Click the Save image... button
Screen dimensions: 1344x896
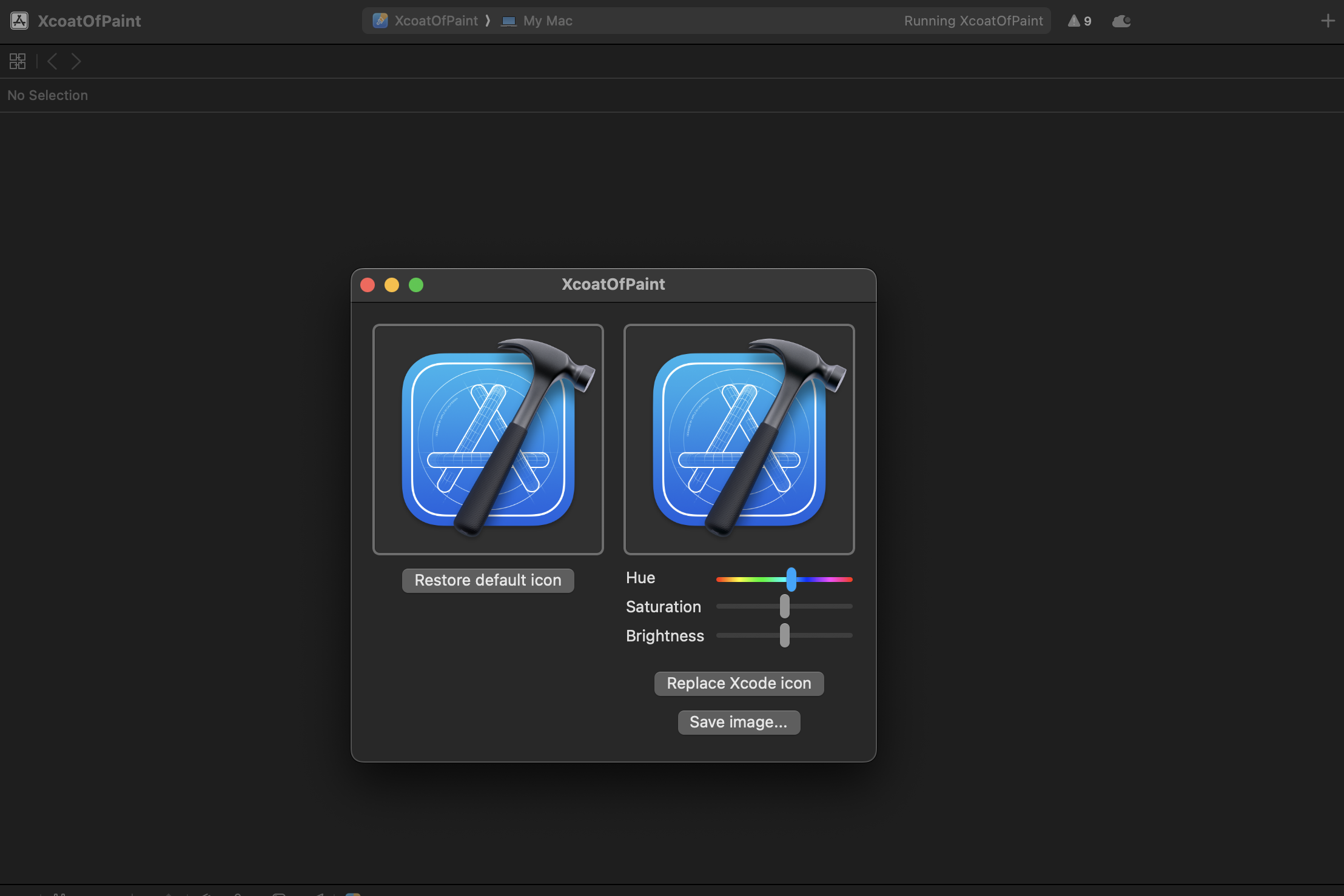tap(738, 722)
